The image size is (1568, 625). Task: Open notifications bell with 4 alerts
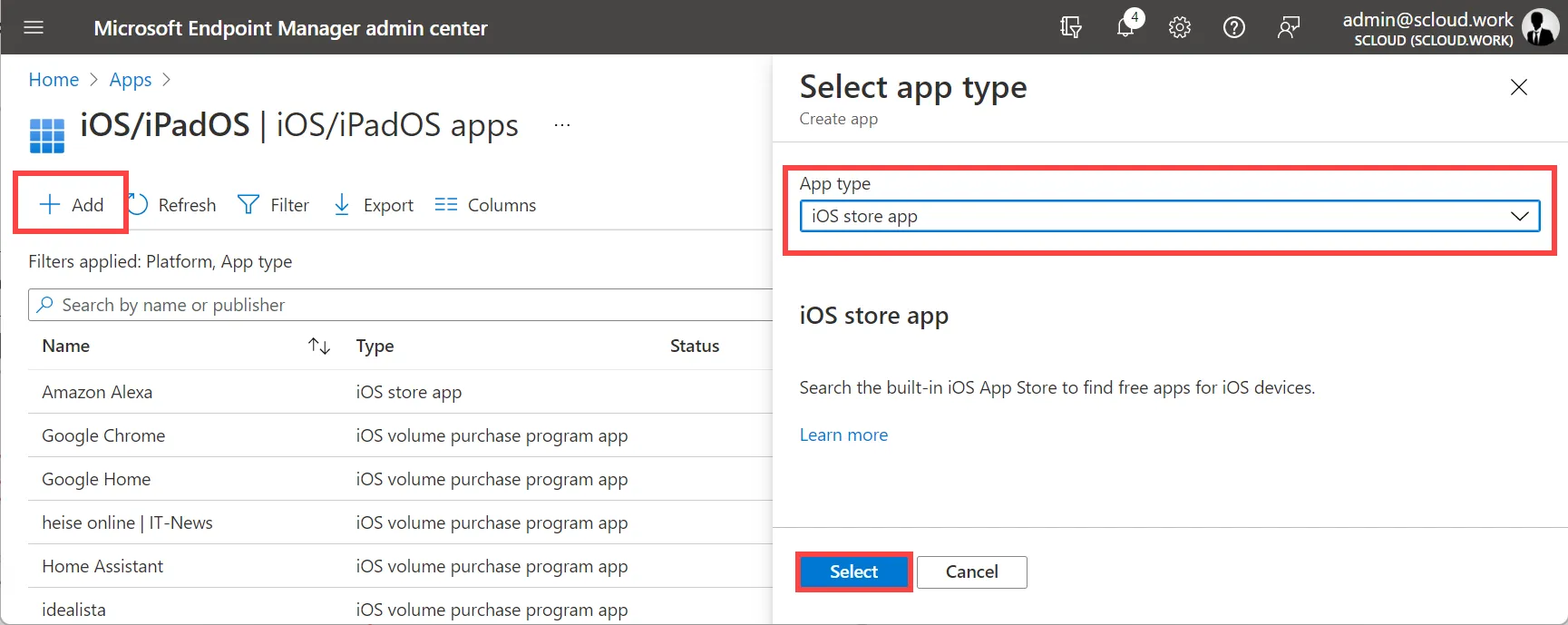coord(1125,27)
